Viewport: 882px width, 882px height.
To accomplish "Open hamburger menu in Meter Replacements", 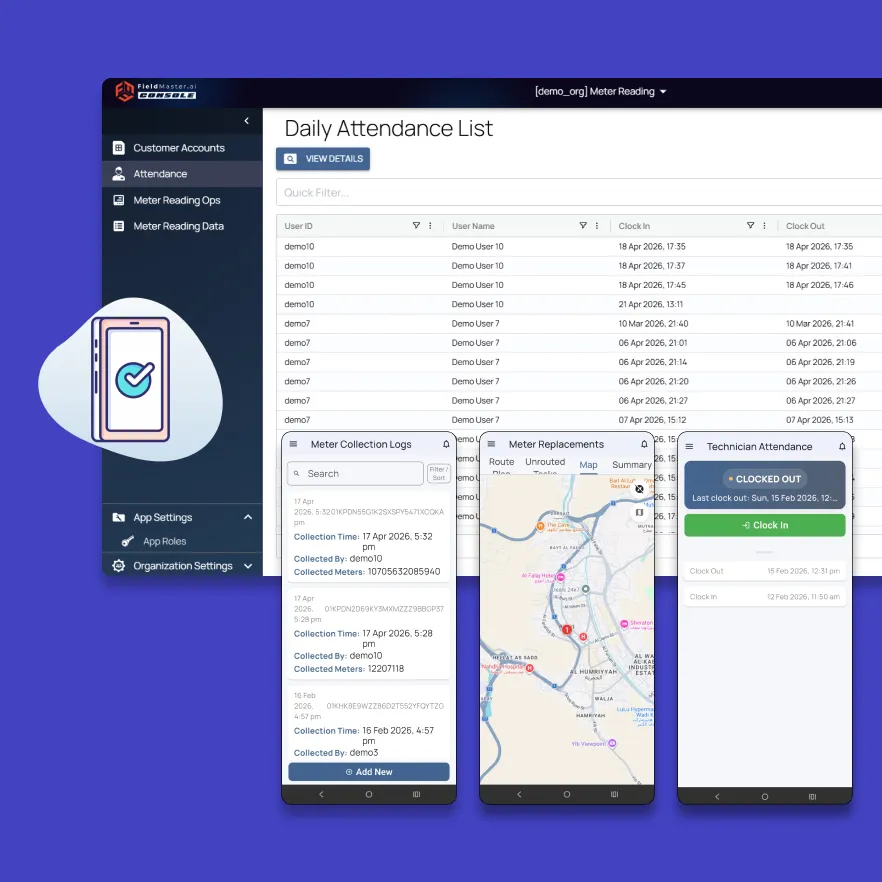I will (491, 444).
